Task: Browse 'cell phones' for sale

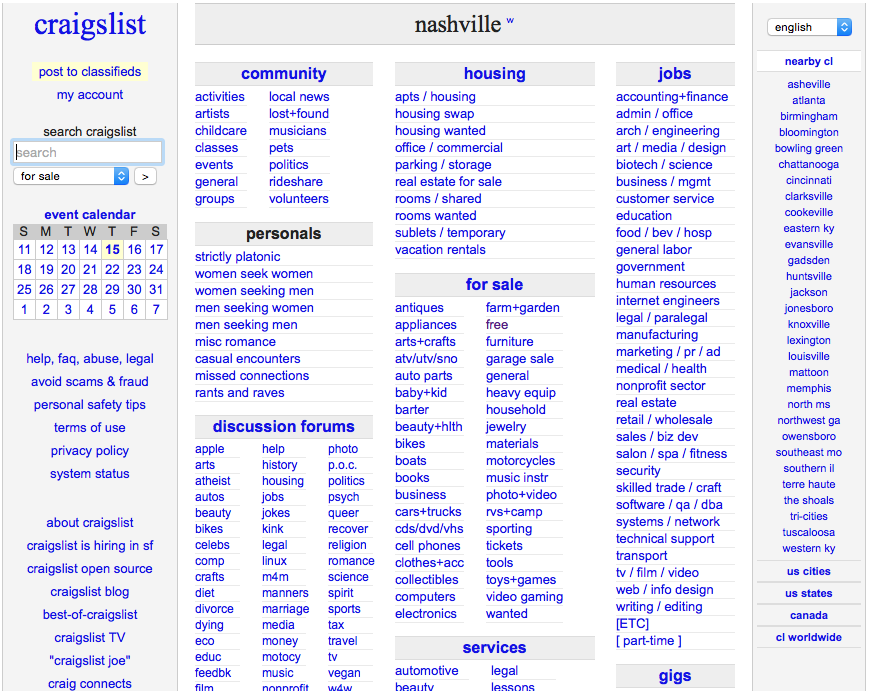Action: [428, 545]
